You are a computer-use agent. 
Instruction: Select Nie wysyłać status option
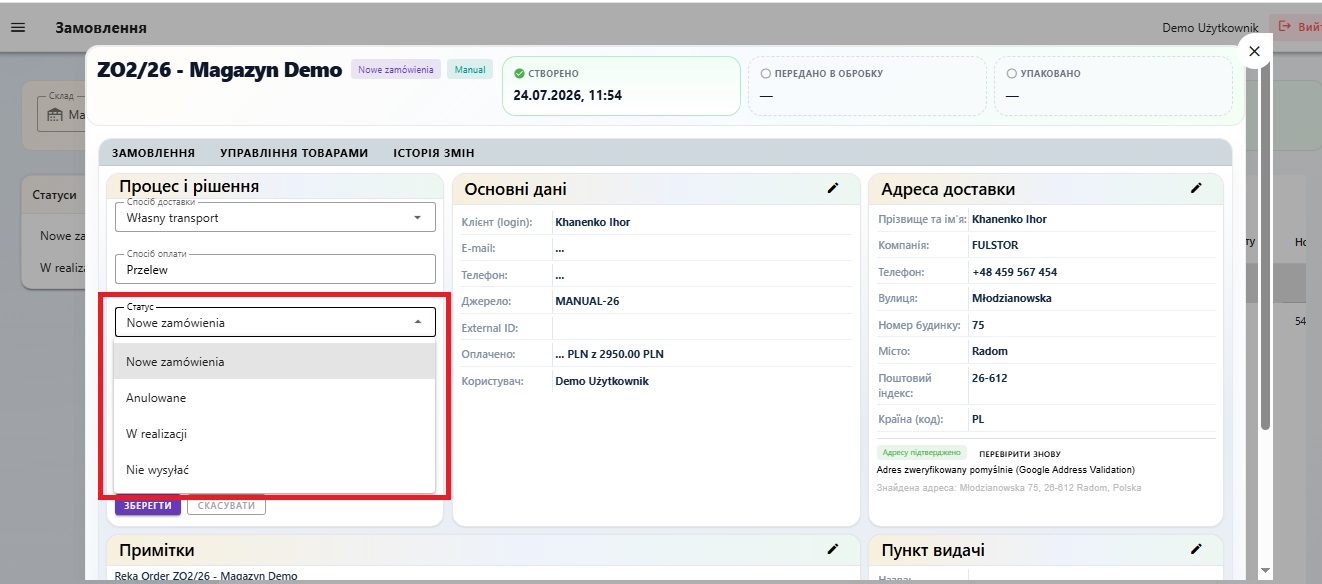pyautogui.click(x=275, y=470)
